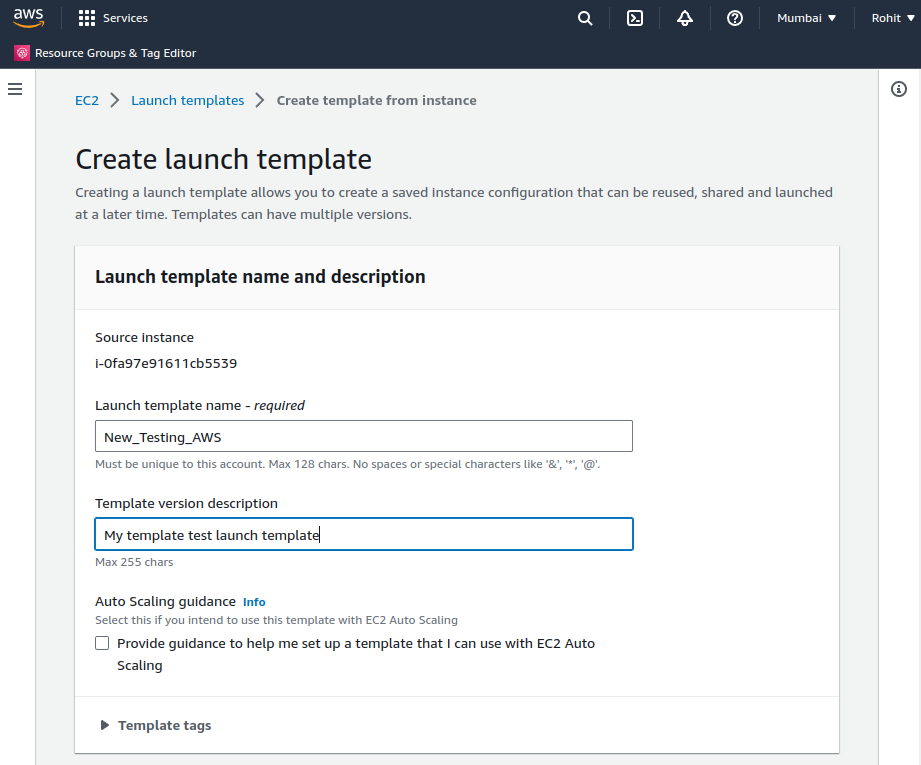Click the 'Must be unique to this account' hint
921x765 pixels.
[x=348, y=464]
